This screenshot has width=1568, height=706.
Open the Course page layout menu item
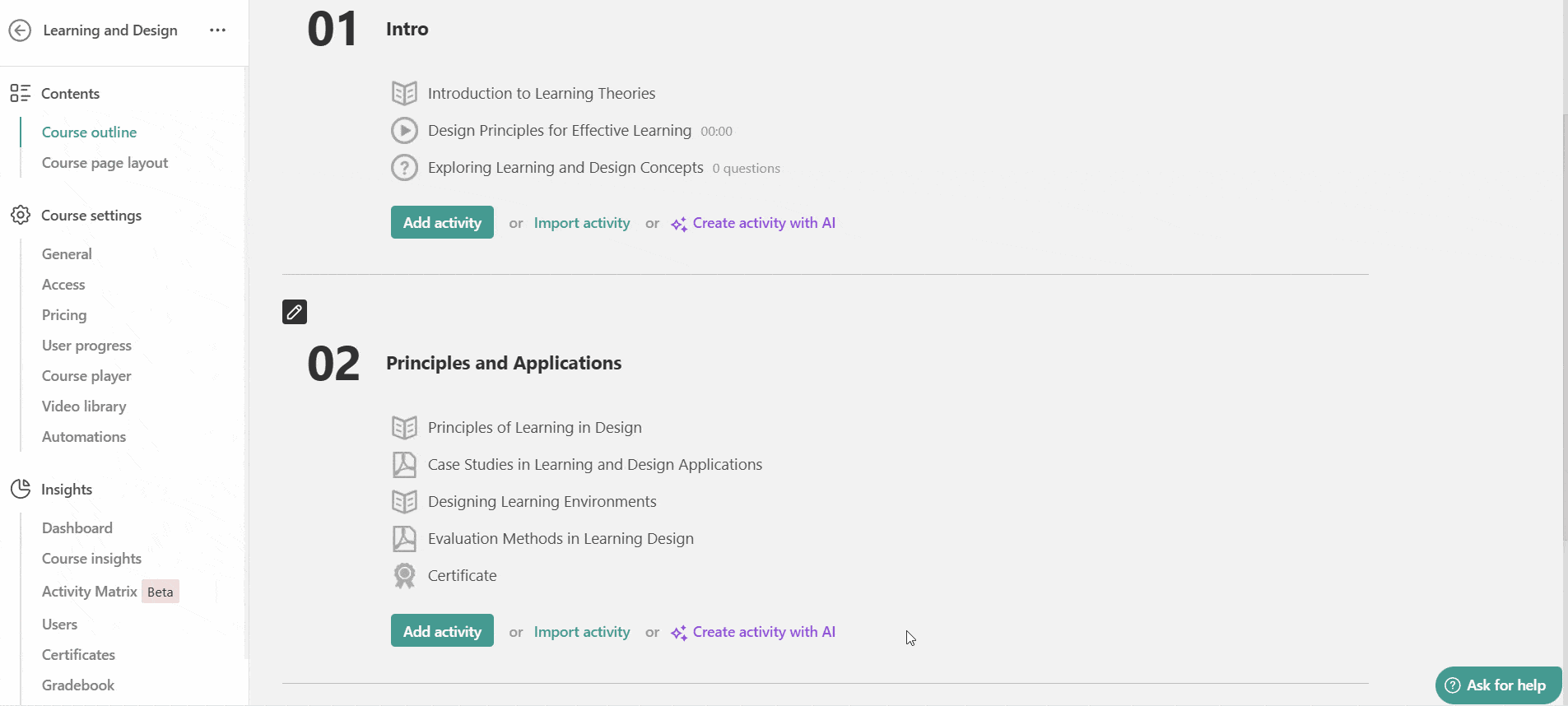tap(105, 163)
